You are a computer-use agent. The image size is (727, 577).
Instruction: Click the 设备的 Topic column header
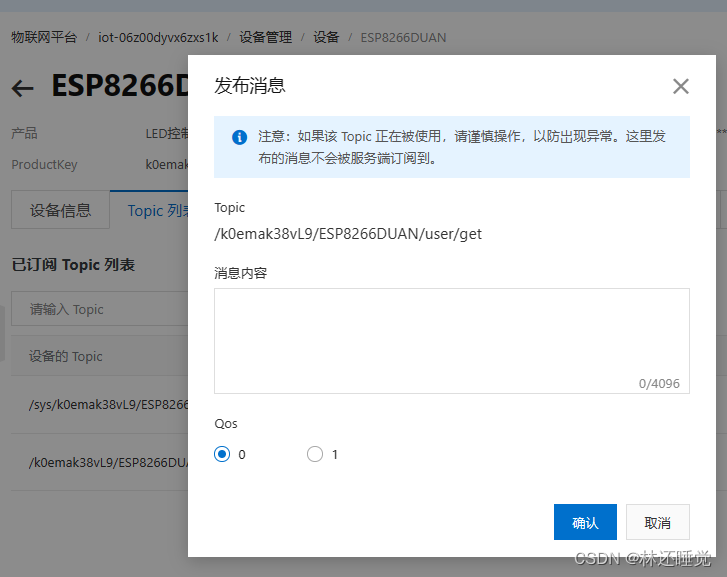pyautogui.click(x=66, y=356)
